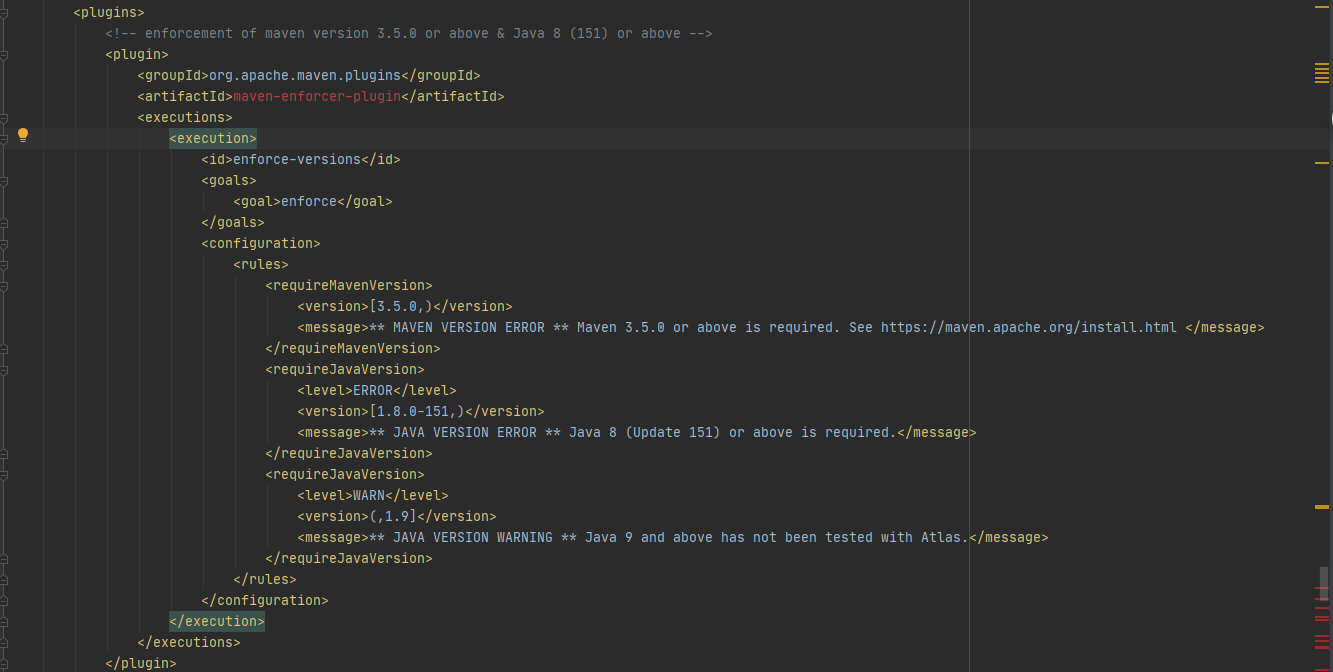This screenshot has width=1333, height=672.
Task: Click the </goals> closing tag
Action: (233, 222)
